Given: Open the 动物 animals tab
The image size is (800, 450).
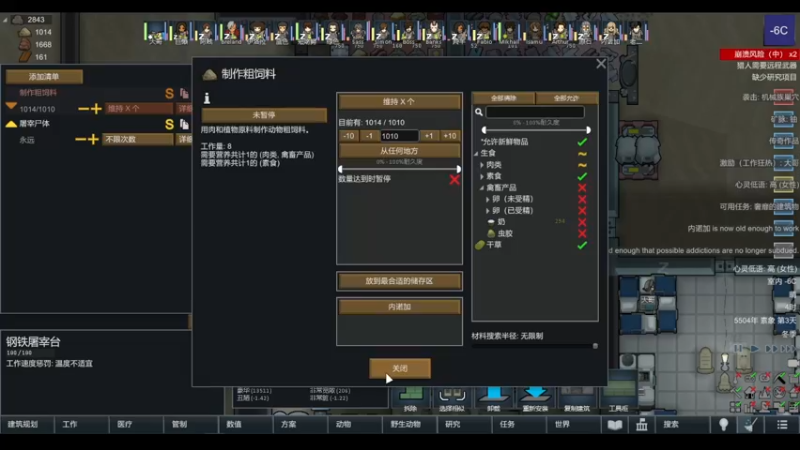Looking at the screenshot, I should tap(355, 424).
